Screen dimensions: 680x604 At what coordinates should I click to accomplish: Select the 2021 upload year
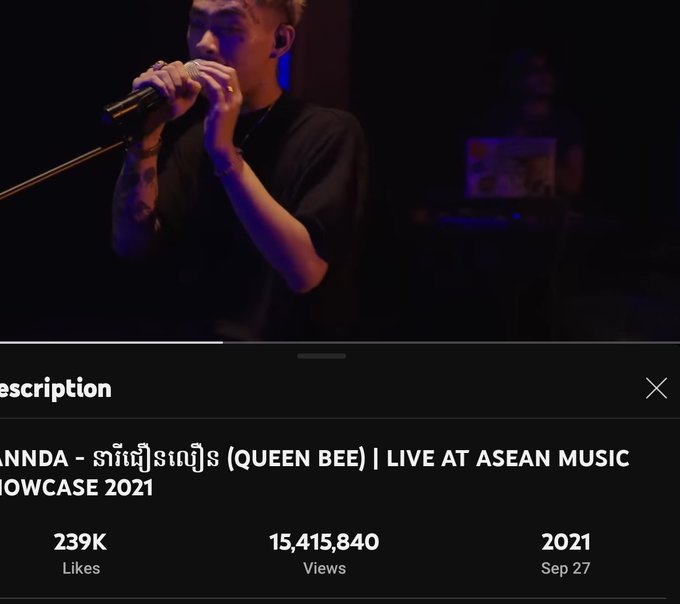pyautogui.click(x=566, y=542)
